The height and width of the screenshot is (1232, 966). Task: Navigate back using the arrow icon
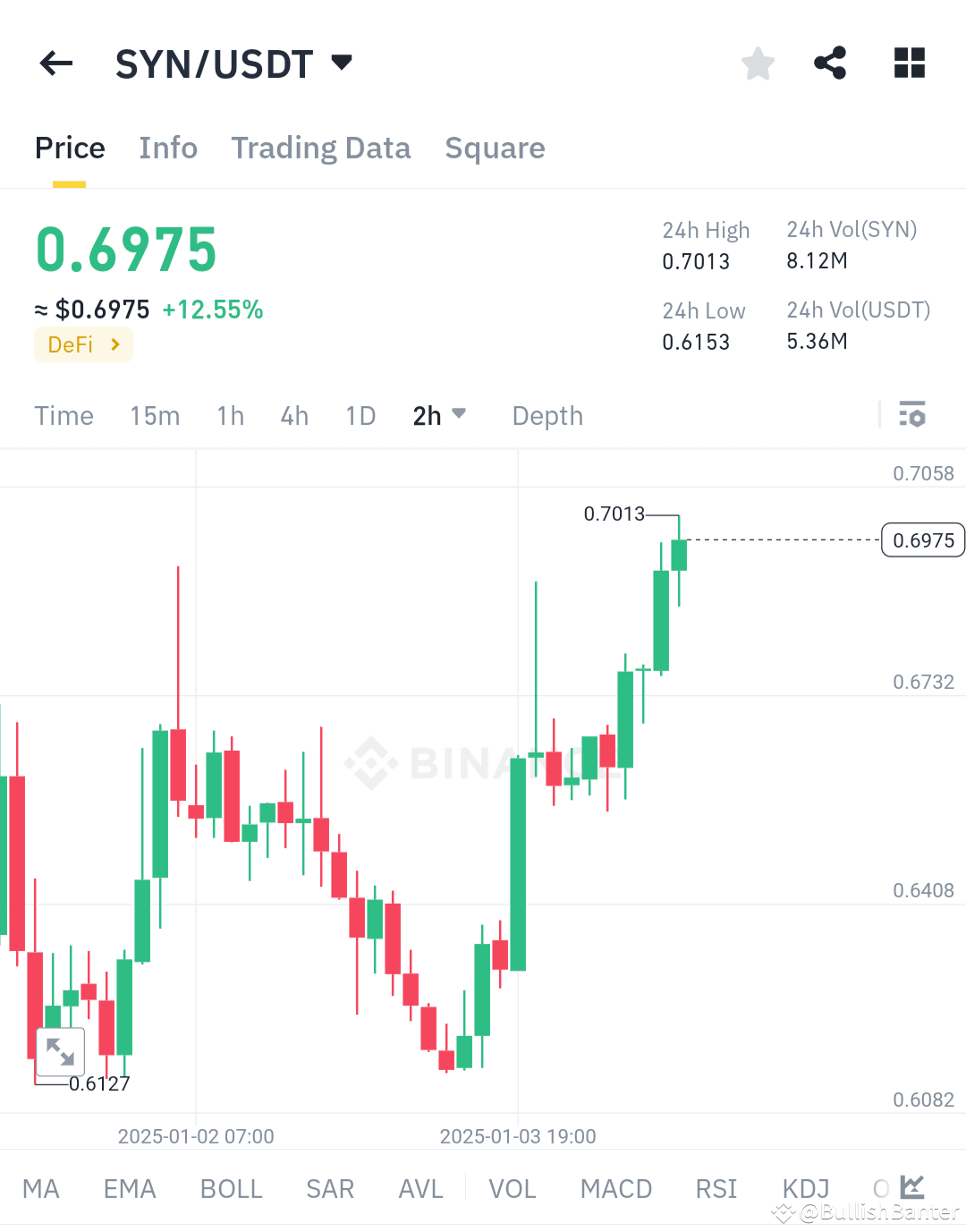click(x=55, y=63)
